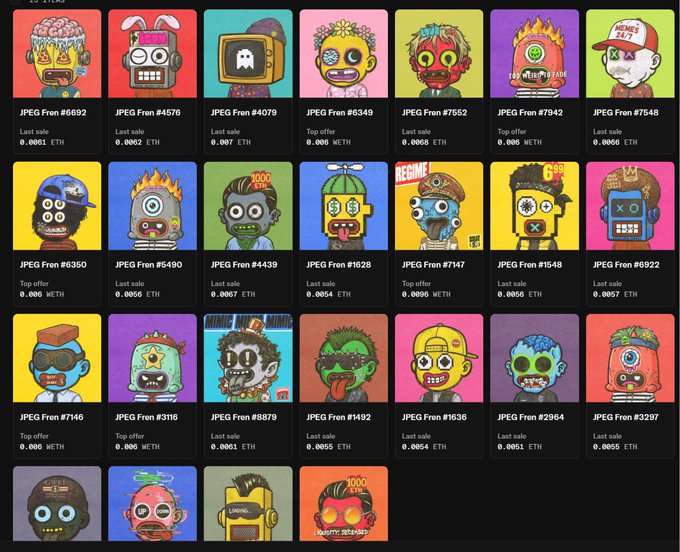Screen dimensions: 680x552
Task: Click the 0.0051 ETH price under Fren #2964
Action: tap(520, 447)
